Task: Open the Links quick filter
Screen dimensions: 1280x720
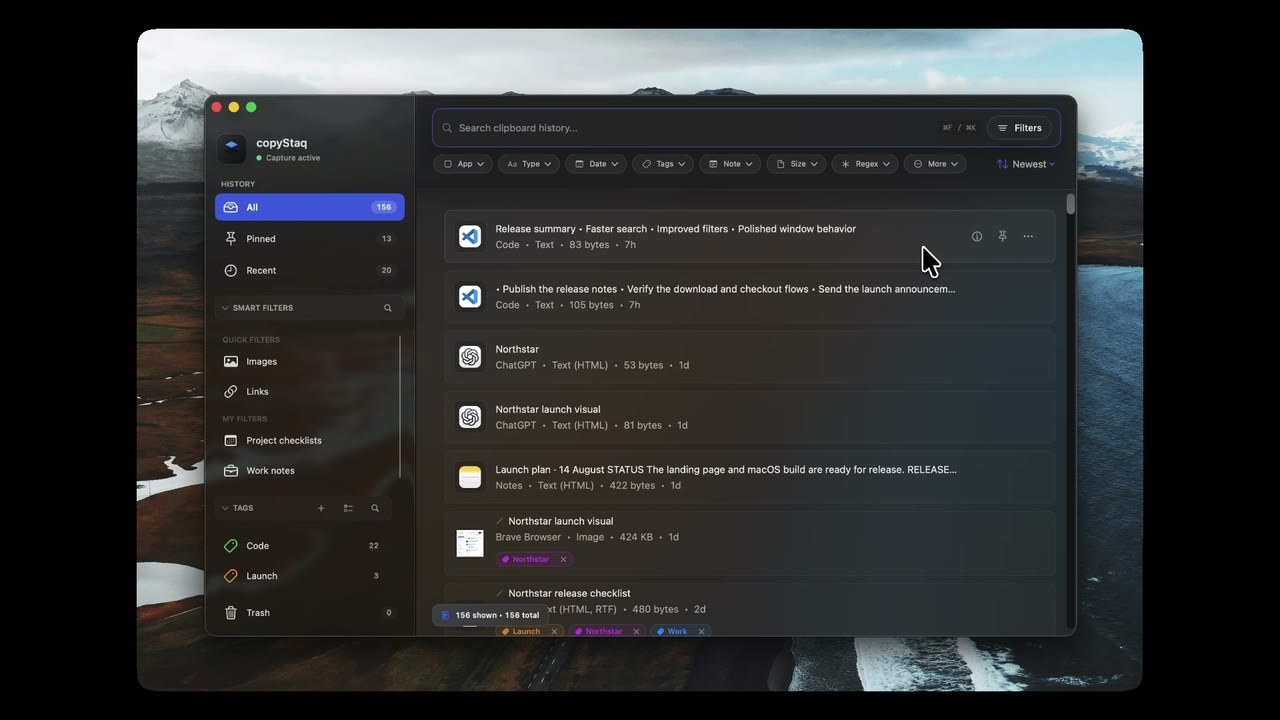Action: pyautogui.click(x=308, y=391)
